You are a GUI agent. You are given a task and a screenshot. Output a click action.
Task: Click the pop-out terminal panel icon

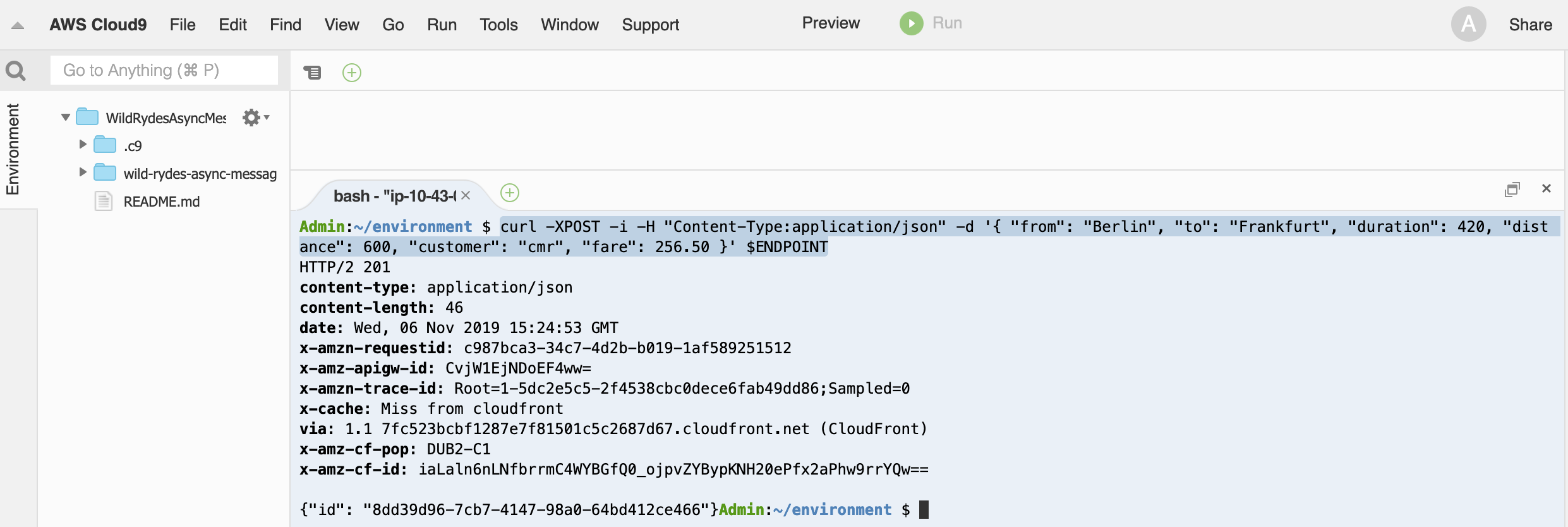tap(1512, 190)
